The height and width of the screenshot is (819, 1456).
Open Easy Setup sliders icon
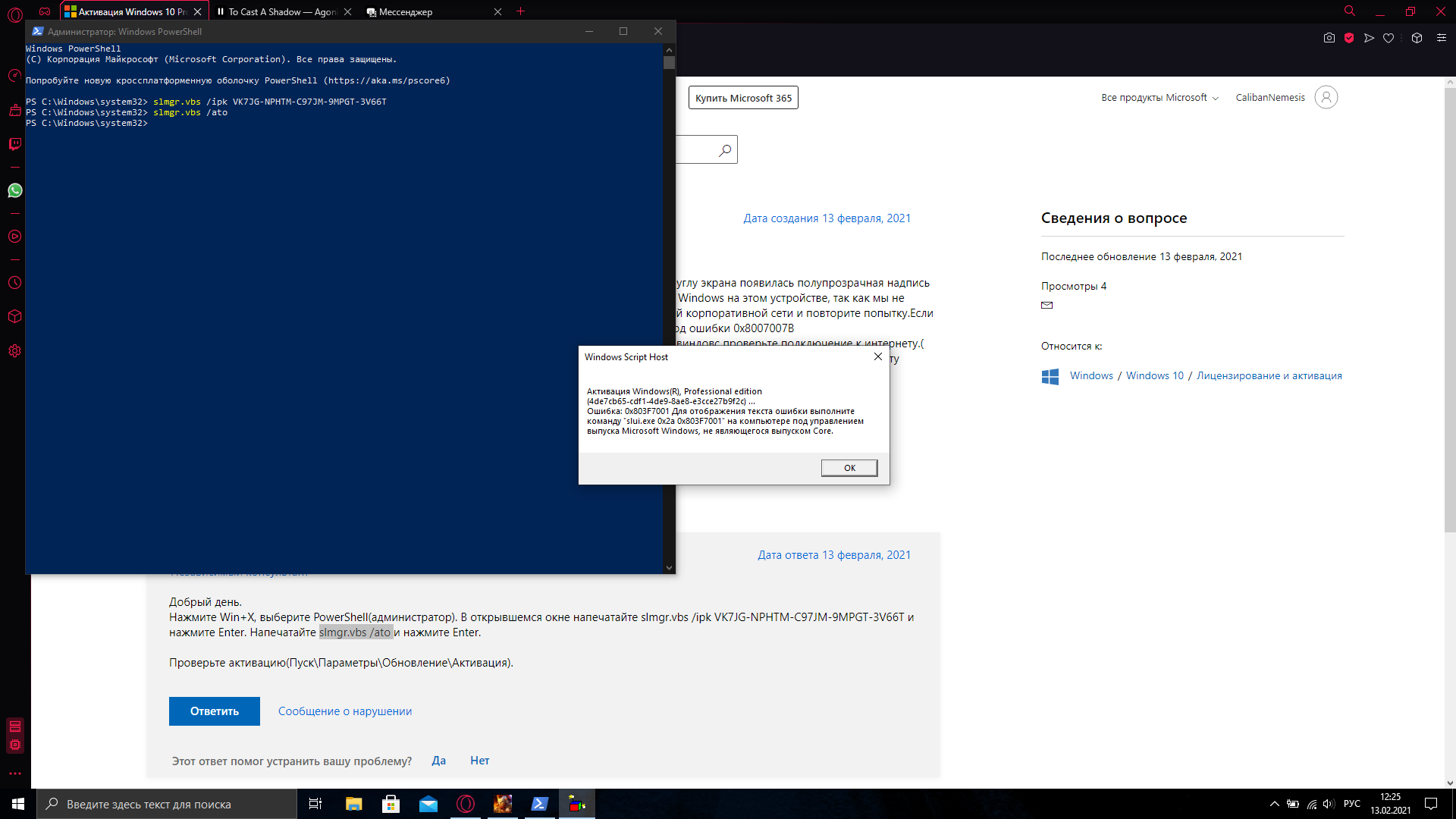point(1442,38)
